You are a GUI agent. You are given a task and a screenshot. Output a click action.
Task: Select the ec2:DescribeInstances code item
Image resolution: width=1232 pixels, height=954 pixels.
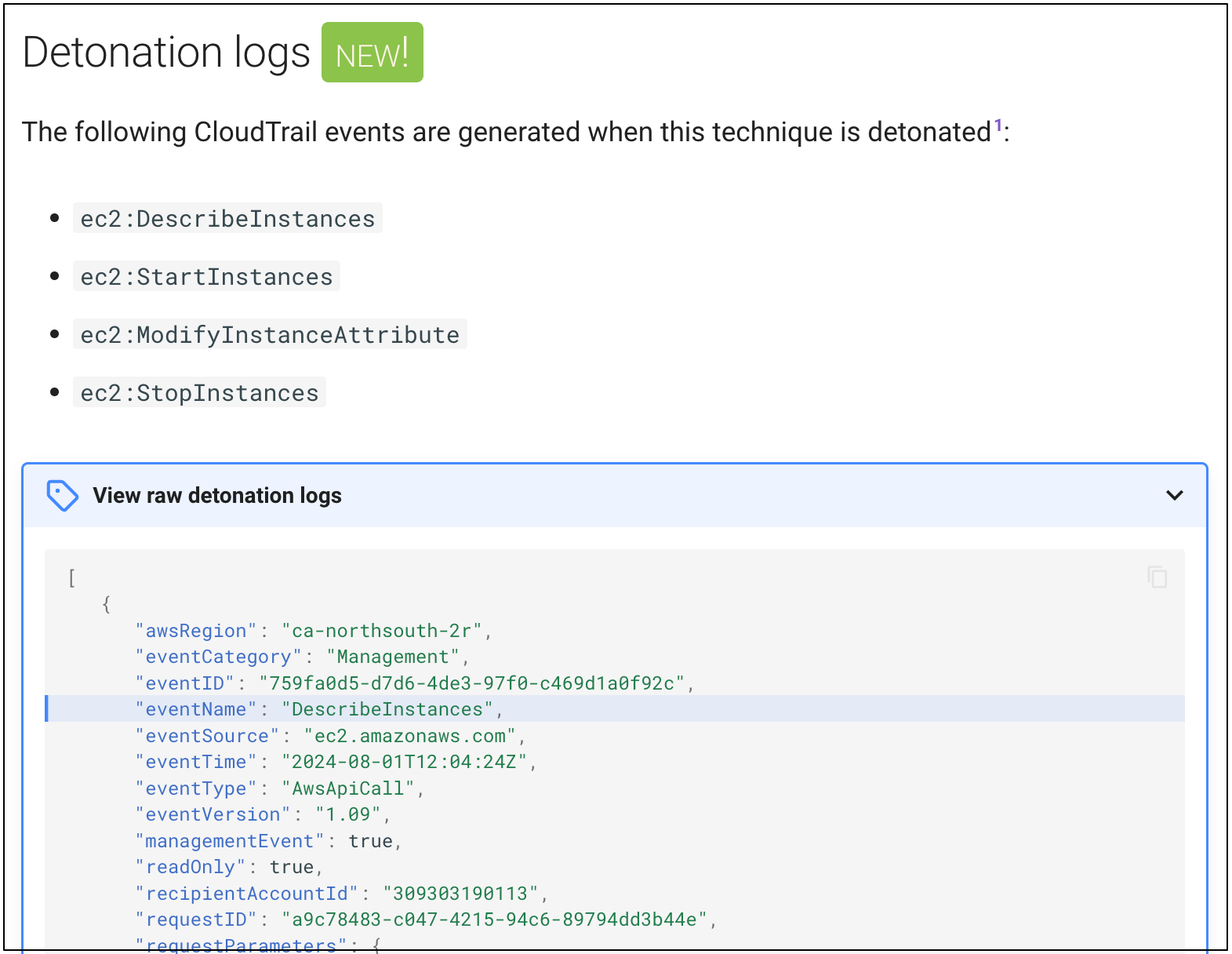coord(227,219)
